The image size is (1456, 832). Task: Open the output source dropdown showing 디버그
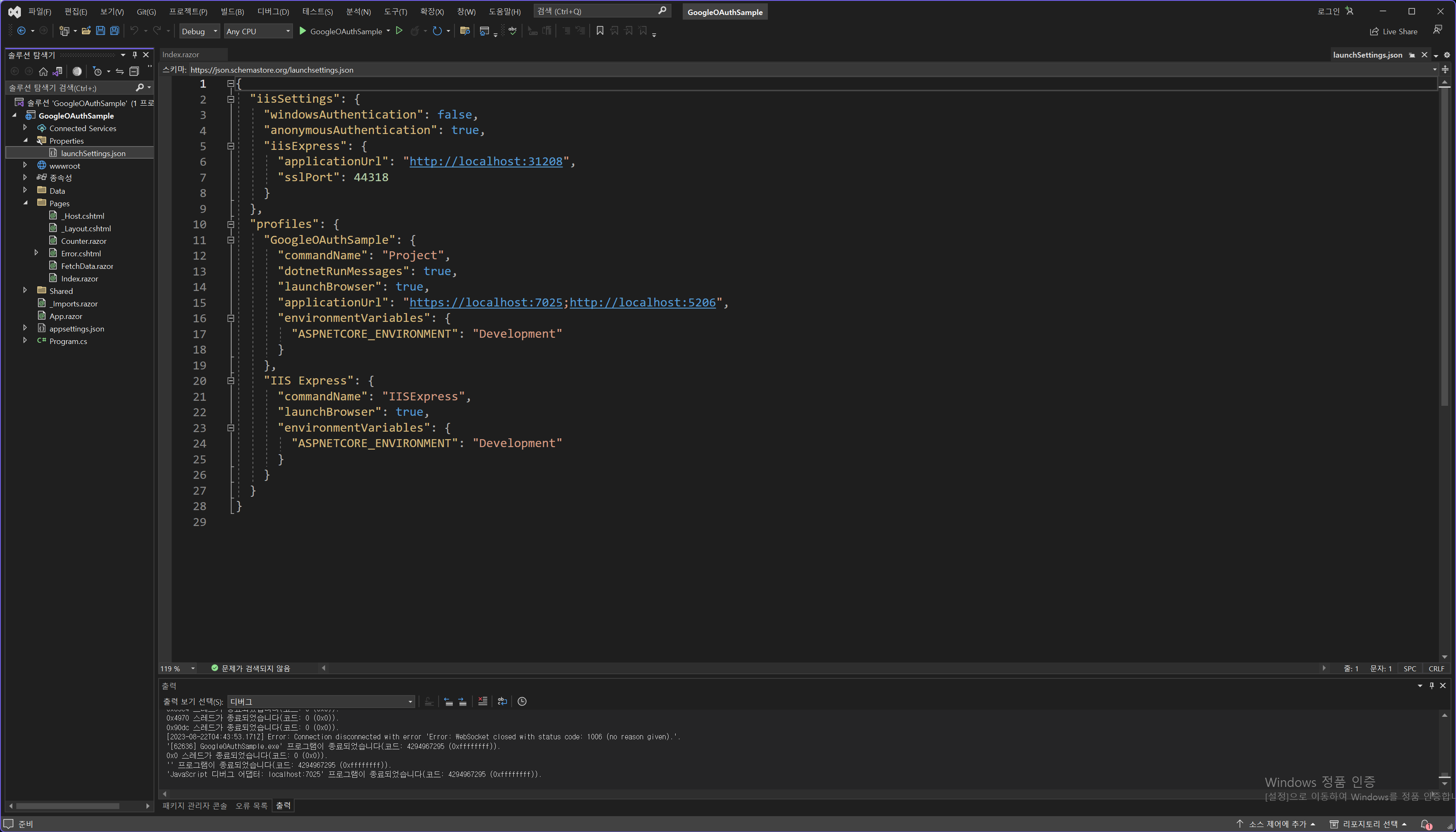(320, 702)
